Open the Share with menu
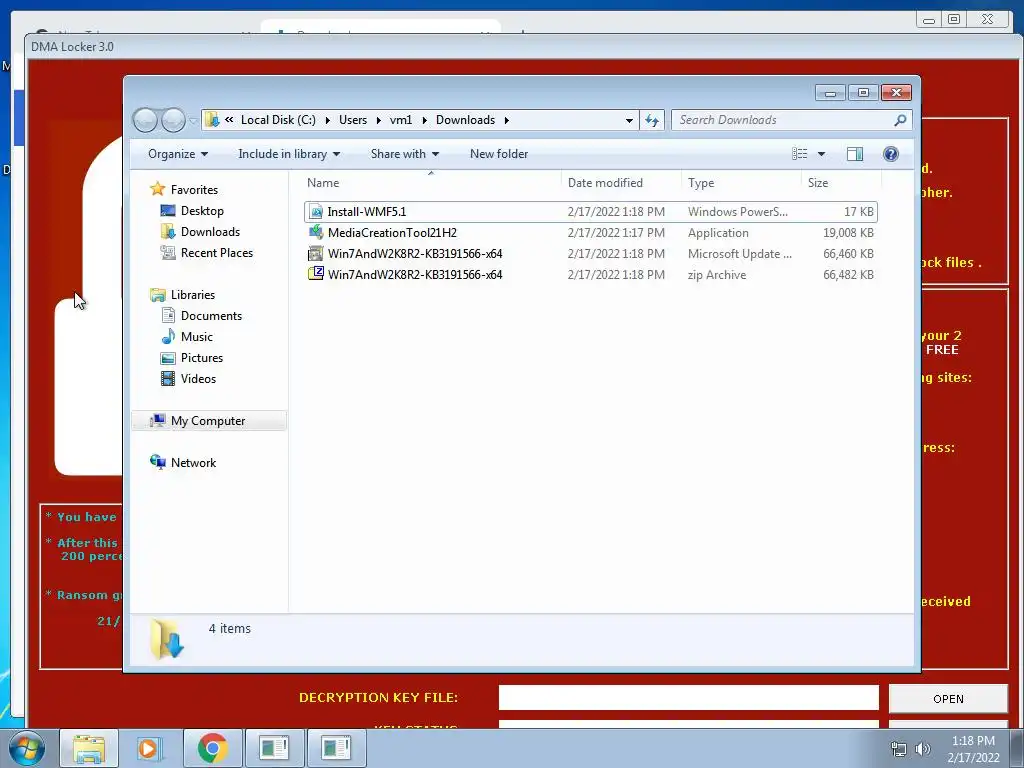The image size is (1024, 768). [405, 154]
